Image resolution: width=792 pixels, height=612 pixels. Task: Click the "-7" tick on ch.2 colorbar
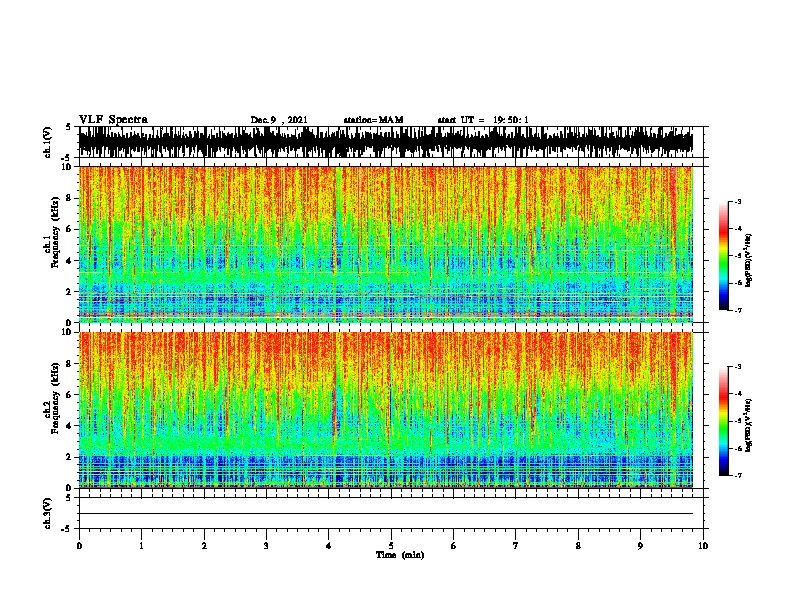click(x=738, y=475)
